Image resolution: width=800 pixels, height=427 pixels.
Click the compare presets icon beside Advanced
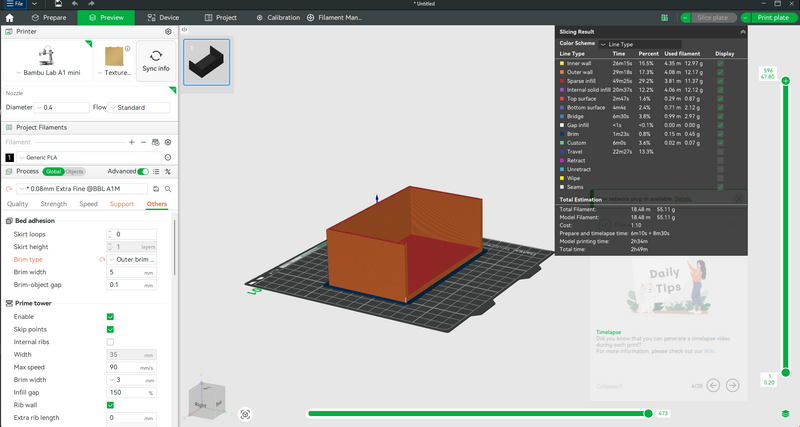coord(168,171)
